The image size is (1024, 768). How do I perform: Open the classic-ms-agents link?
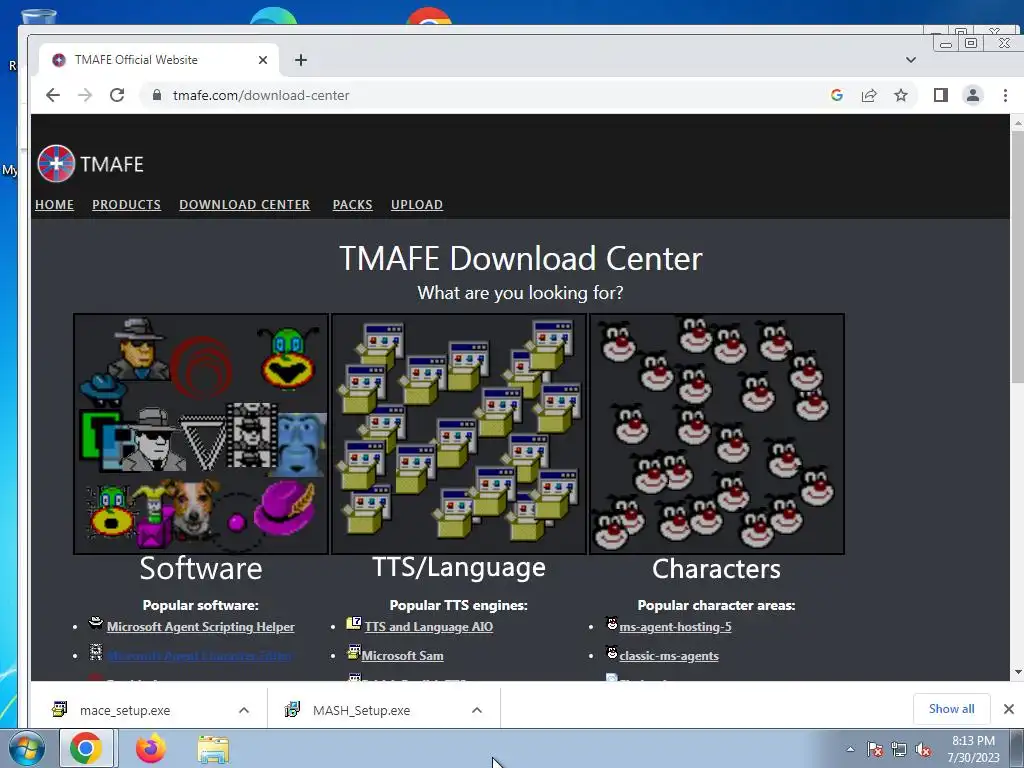[669, 656]
